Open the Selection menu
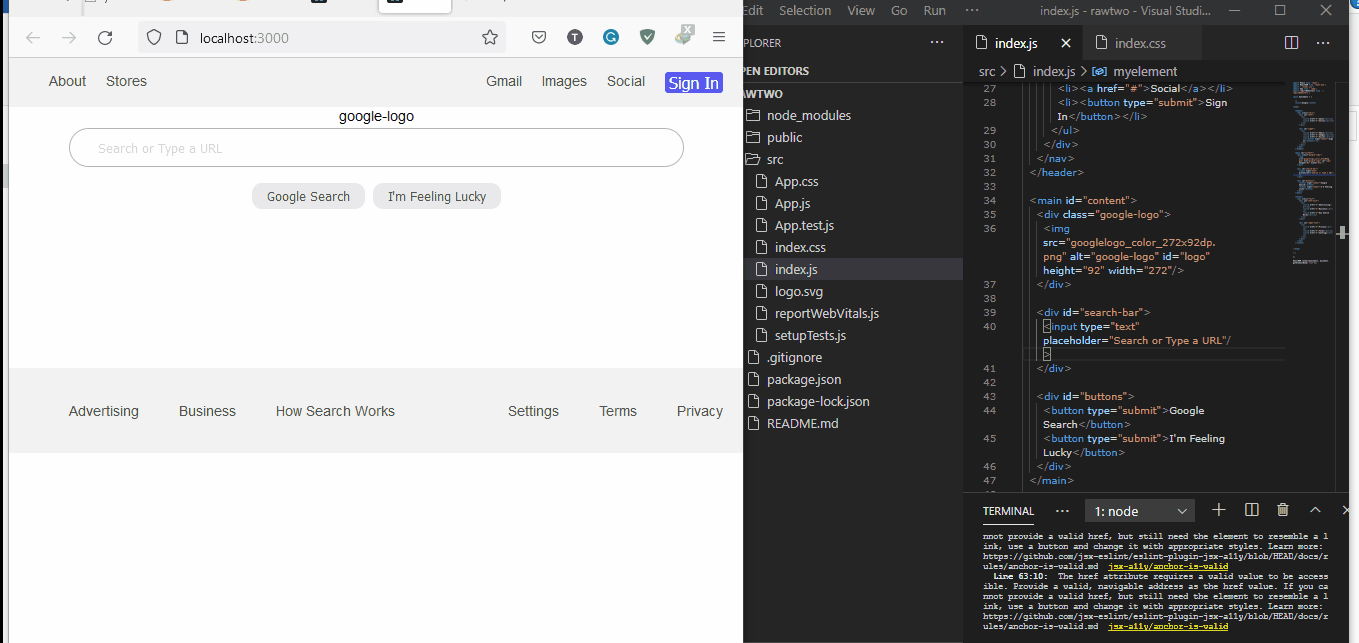This screenshot has width=1359, height=643. tap(805, 10)
